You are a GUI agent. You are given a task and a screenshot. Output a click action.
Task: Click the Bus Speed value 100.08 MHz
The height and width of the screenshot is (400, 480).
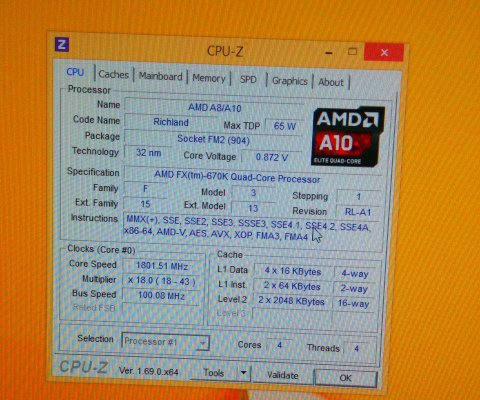tap(162, 295)
